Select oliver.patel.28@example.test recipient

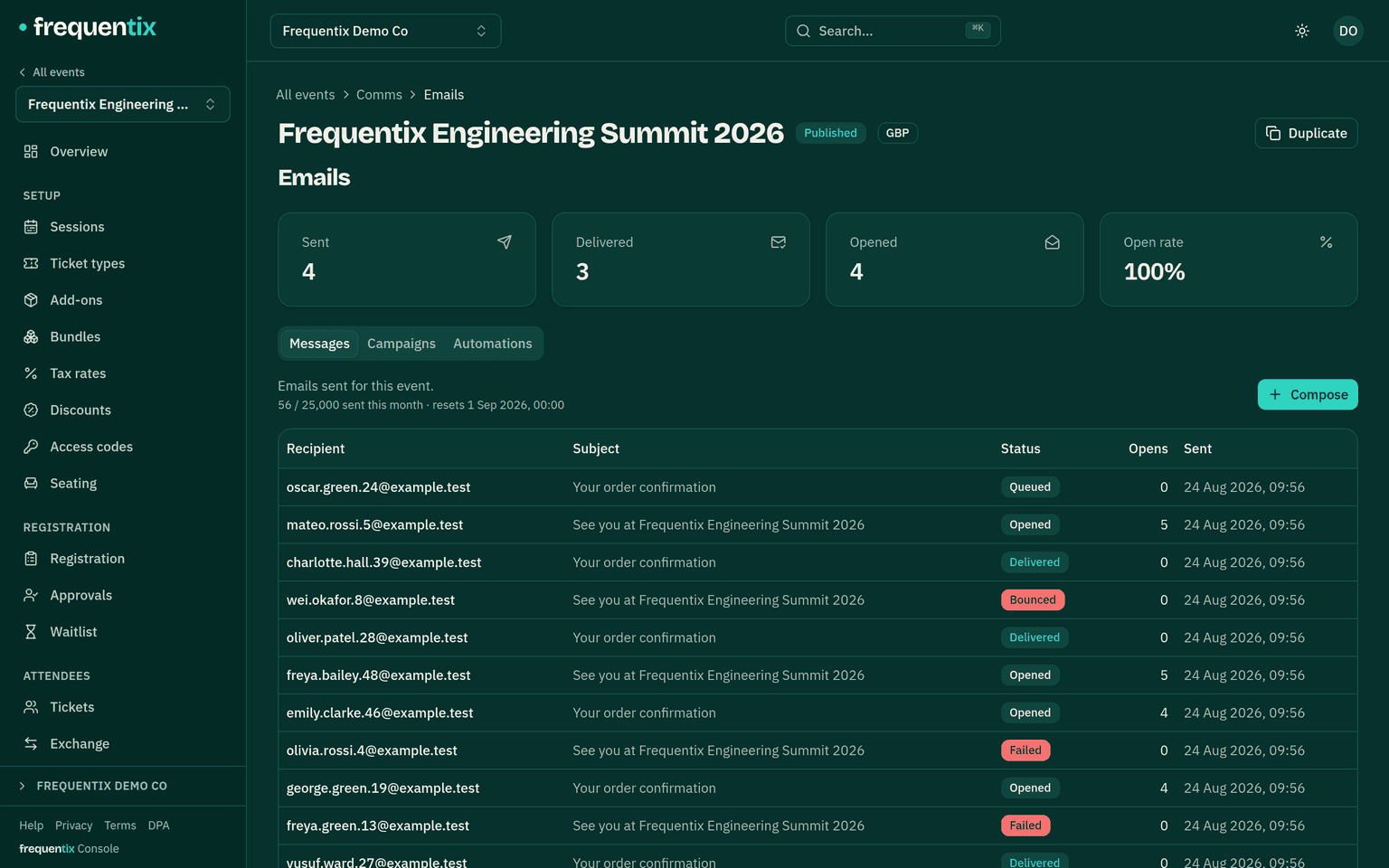pos(377,637)
